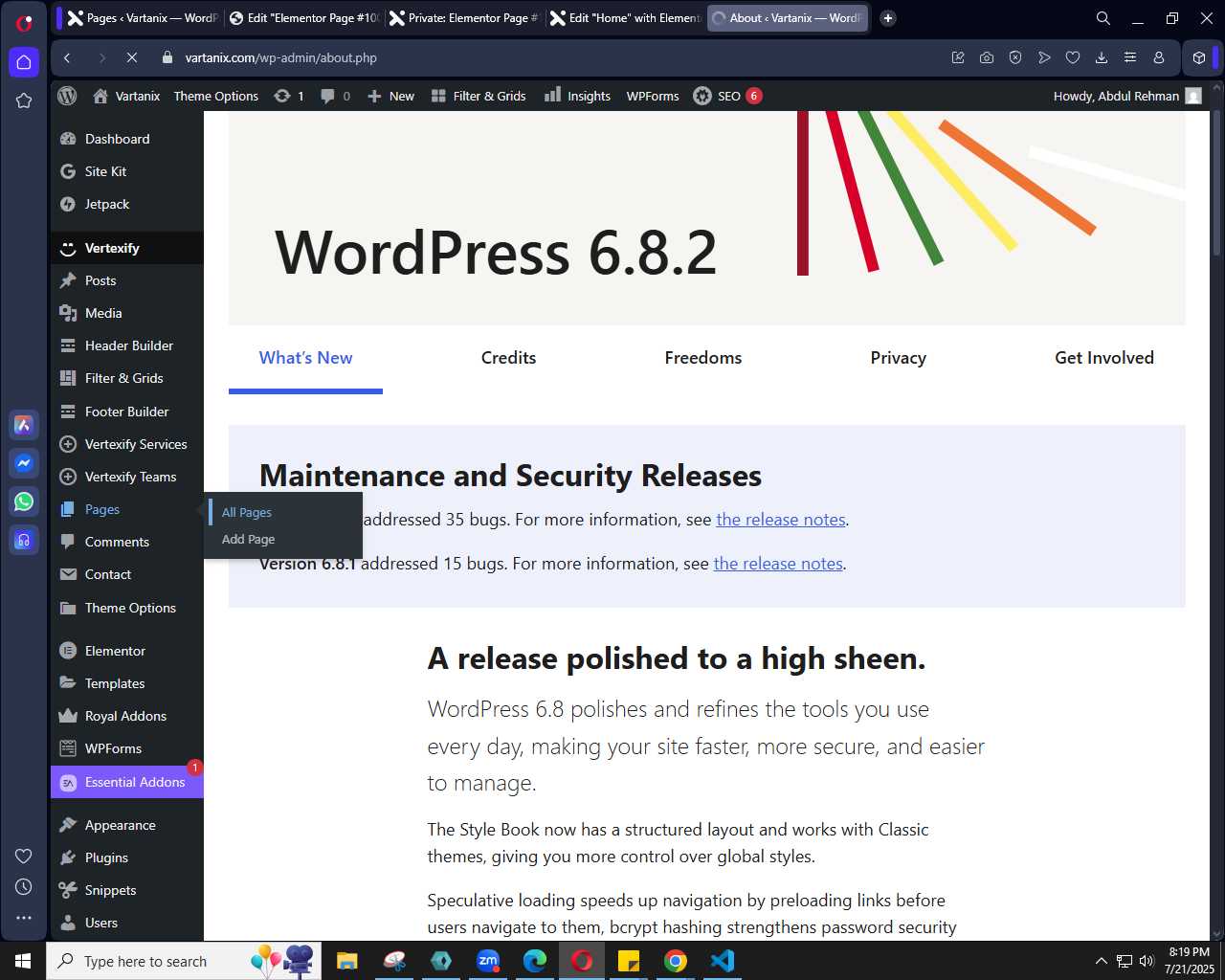1225x980 pixels.
Task: Open SEO menu with 6 notifications
Action: 727,96
